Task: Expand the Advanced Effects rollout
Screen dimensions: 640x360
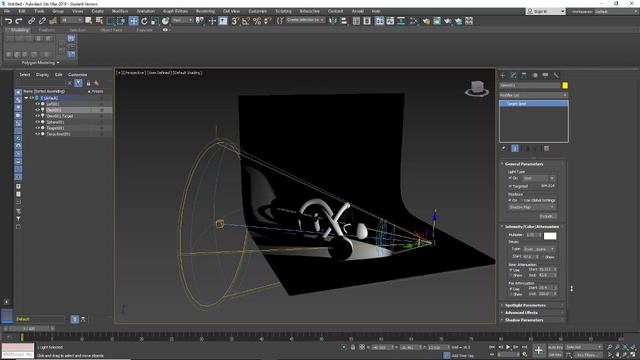Action: (532, 313)
